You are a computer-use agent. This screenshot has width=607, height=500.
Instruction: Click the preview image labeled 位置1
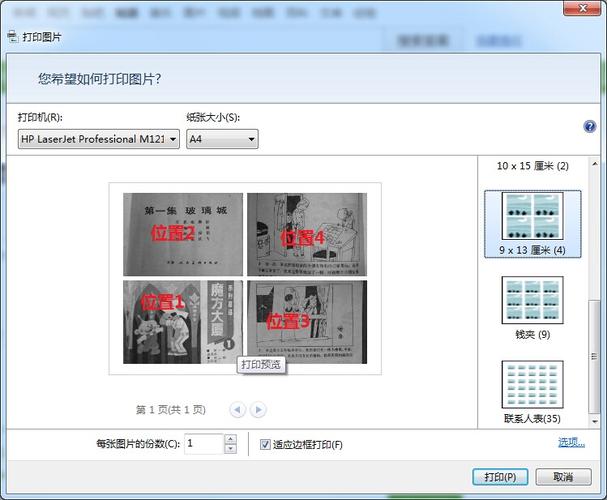[x=183, y=322]
